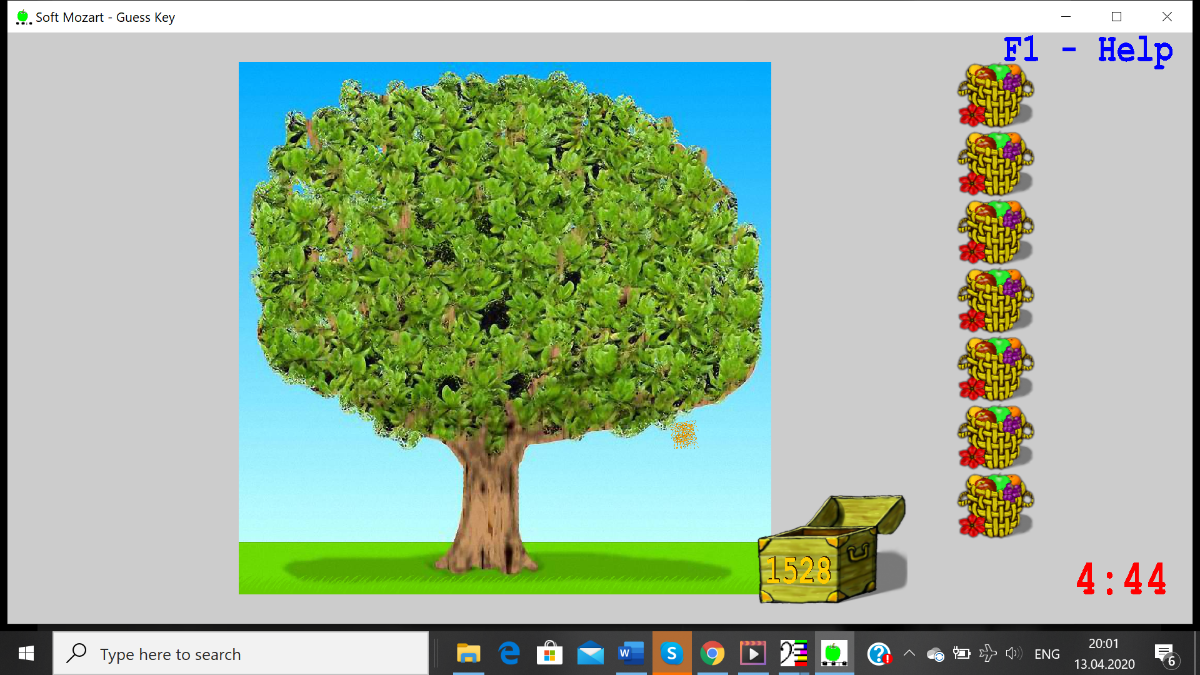Click the bottommost fruit basket

coord(995,504)
